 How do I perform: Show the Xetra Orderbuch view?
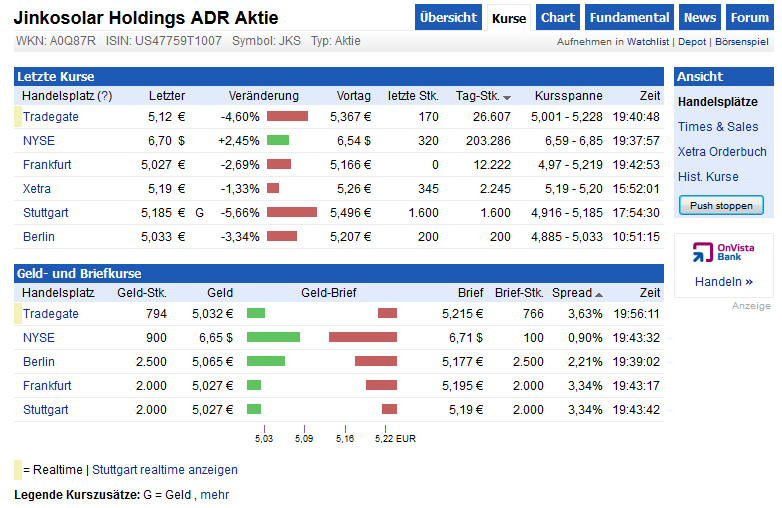[x=722, y=152]
